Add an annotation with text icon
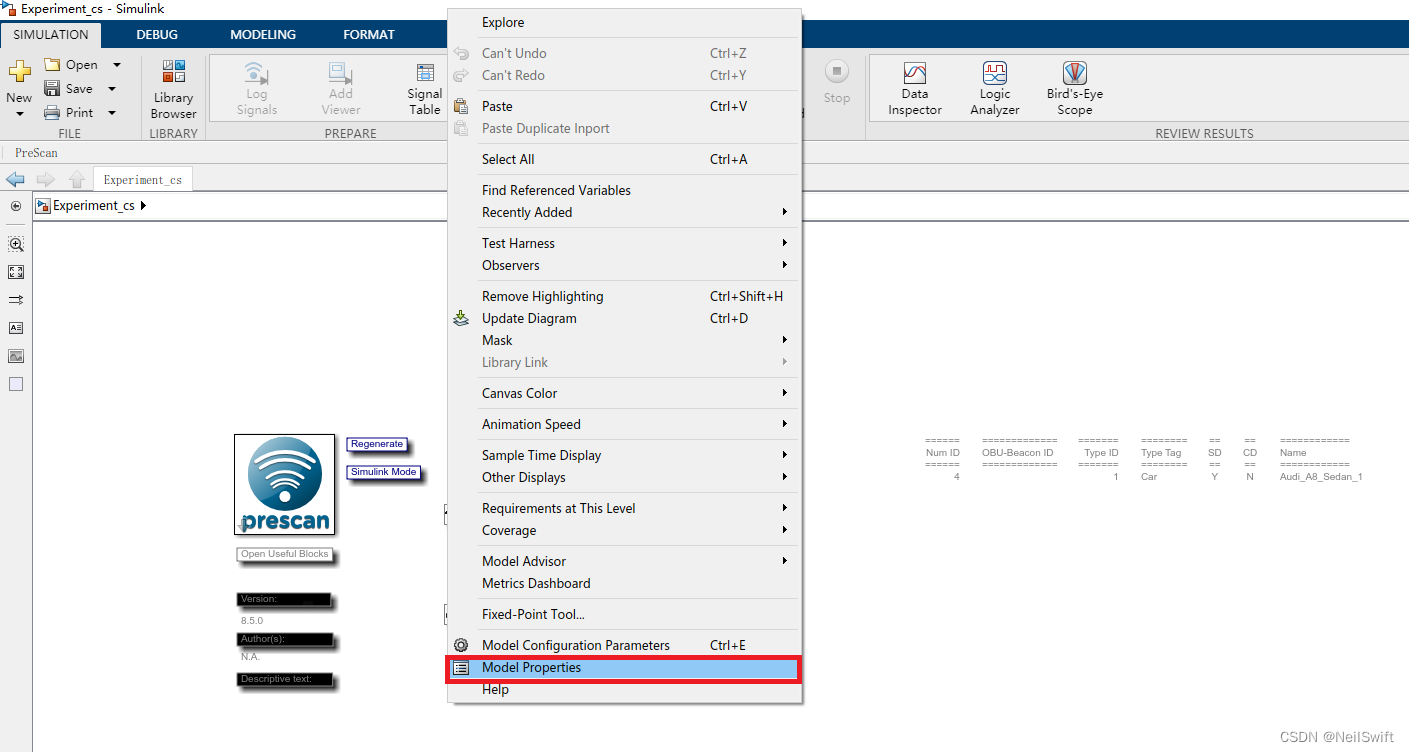 click(16, 328)
